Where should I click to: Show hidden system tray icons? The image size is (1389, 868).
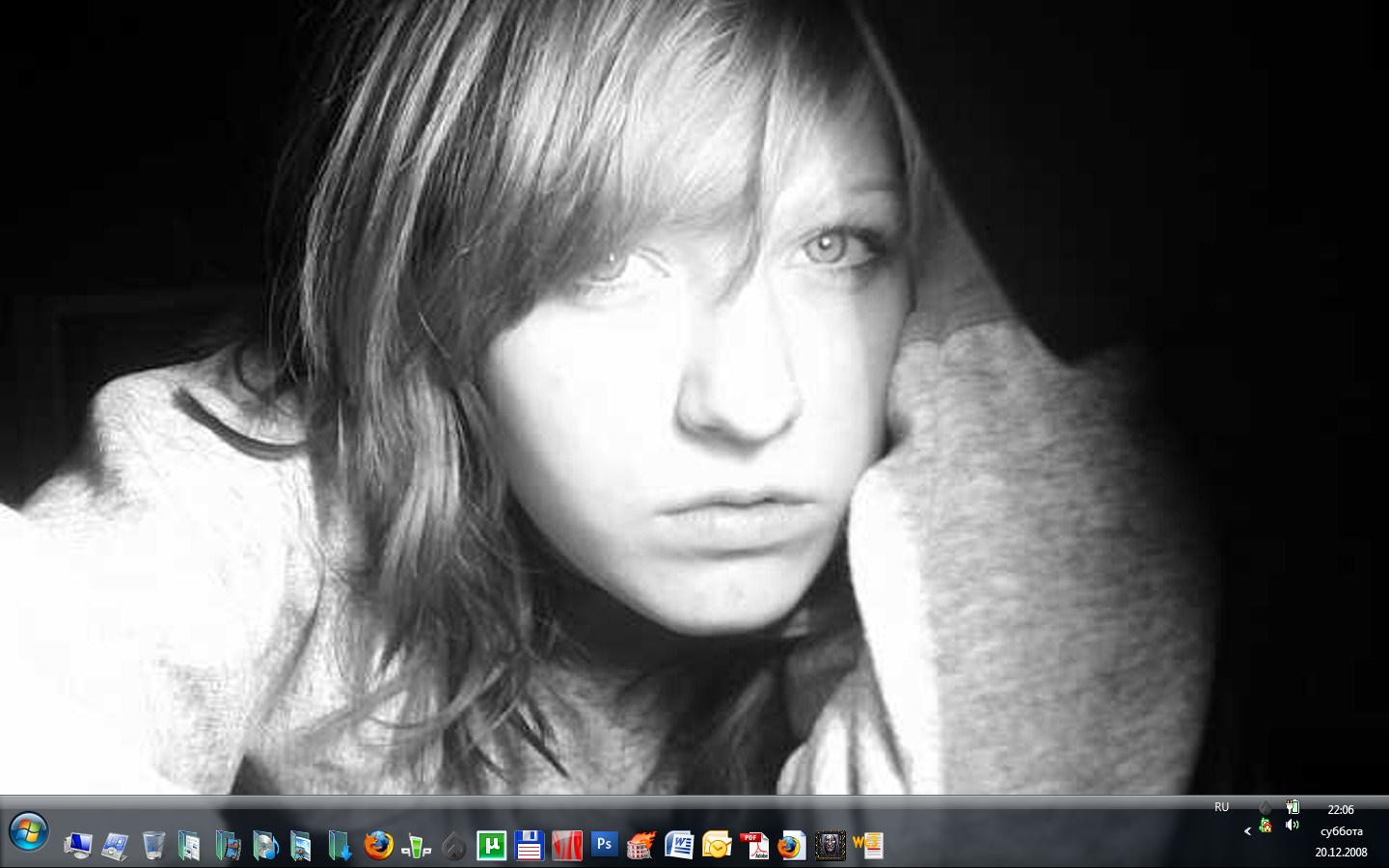point(1247,830)
